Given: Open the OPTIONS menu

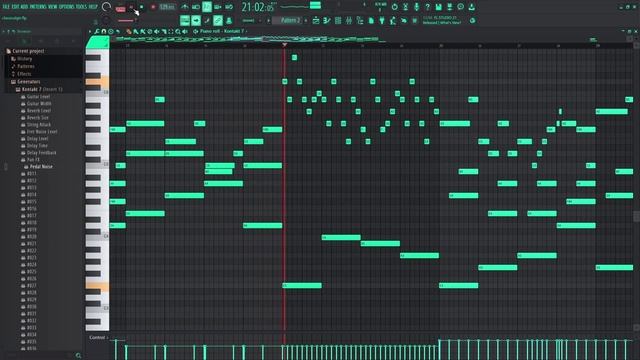Looking at the screenshot, I should 67,7.
